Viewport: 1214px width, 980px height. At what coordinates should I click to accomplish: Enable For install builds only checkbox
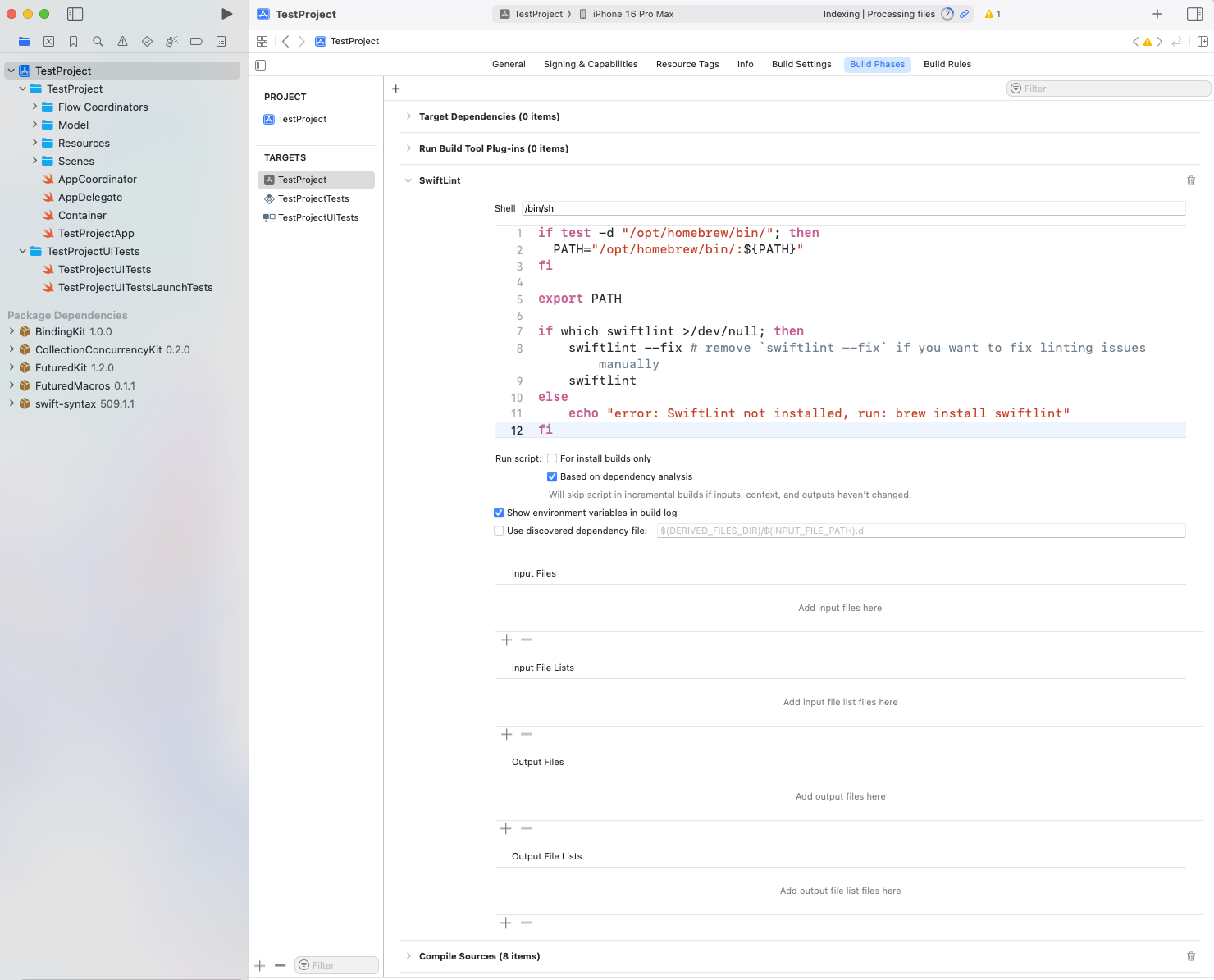(552, 458)
